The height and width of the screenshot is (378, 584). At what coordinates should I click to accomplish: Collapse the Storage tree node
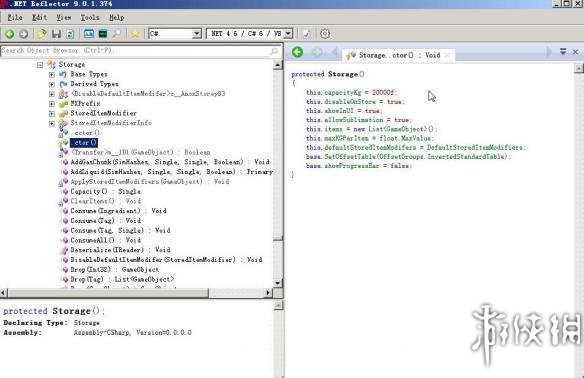[40, 65]
